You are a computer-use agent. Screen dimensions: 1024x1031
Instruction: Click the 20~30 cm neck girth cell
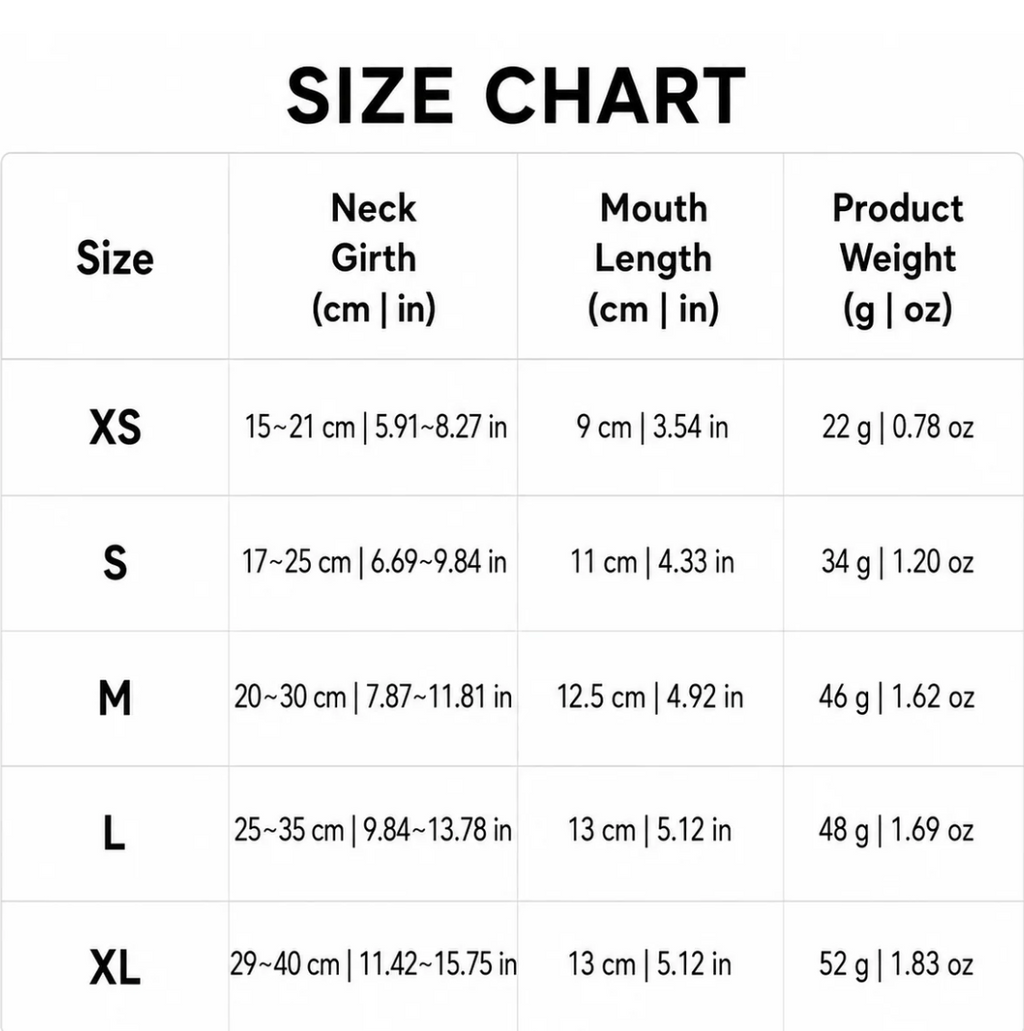coord(373,697)
